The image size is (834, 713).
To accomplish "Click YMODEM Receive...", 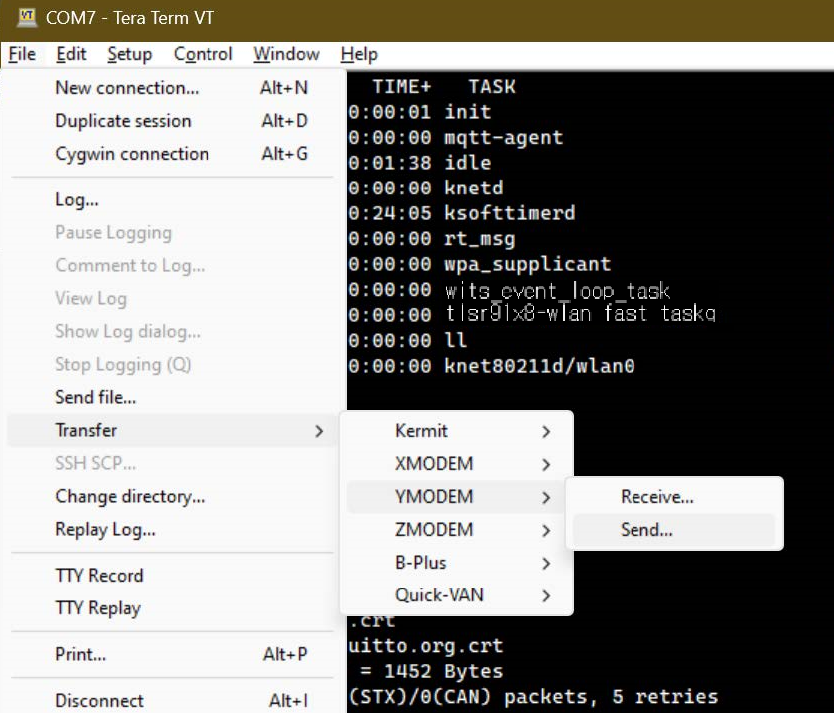I will click(x=674, y=497).
